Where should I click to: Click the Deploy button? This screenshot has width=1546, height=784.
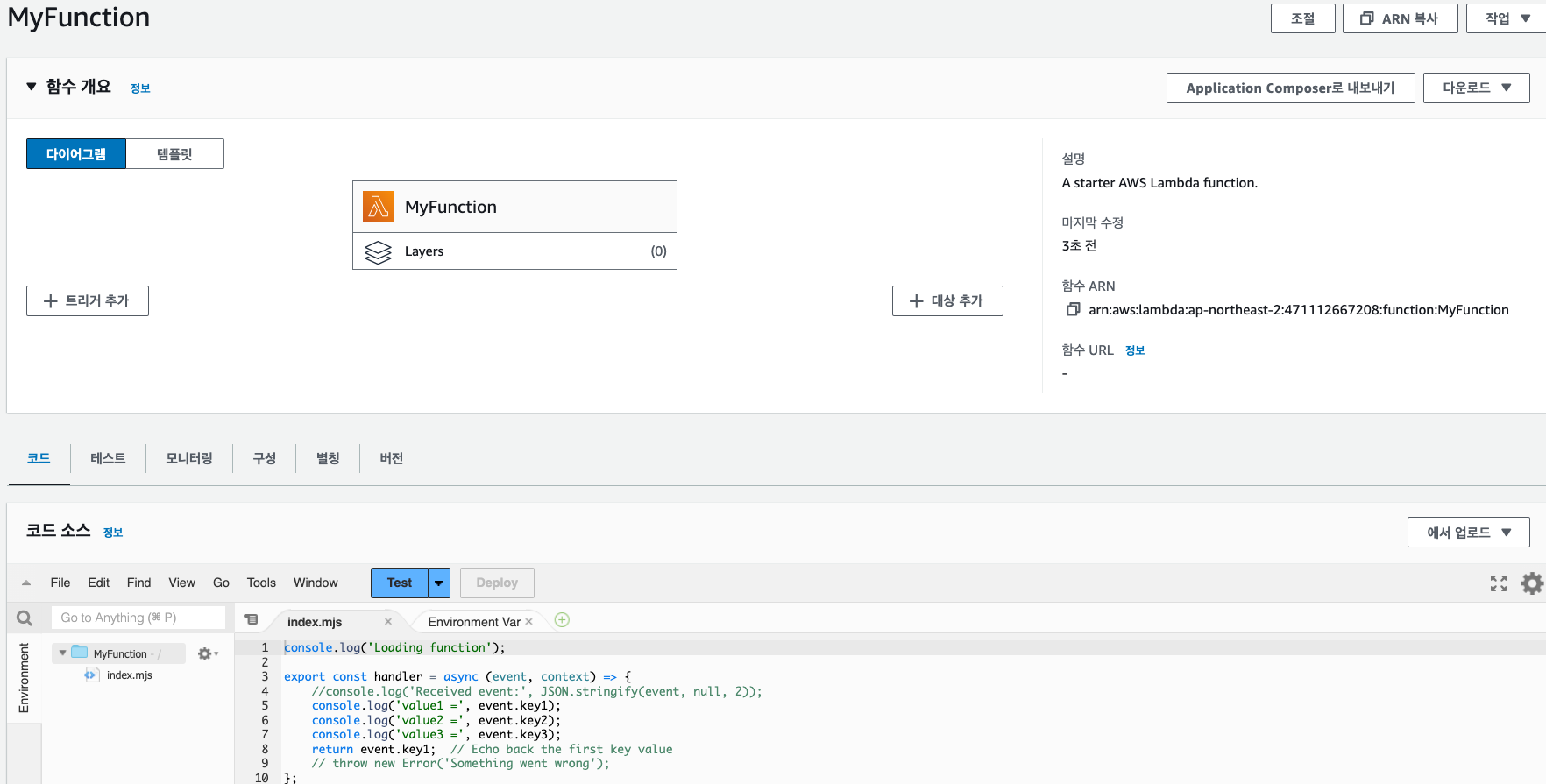pyautogui.click(x=497, y=583)
